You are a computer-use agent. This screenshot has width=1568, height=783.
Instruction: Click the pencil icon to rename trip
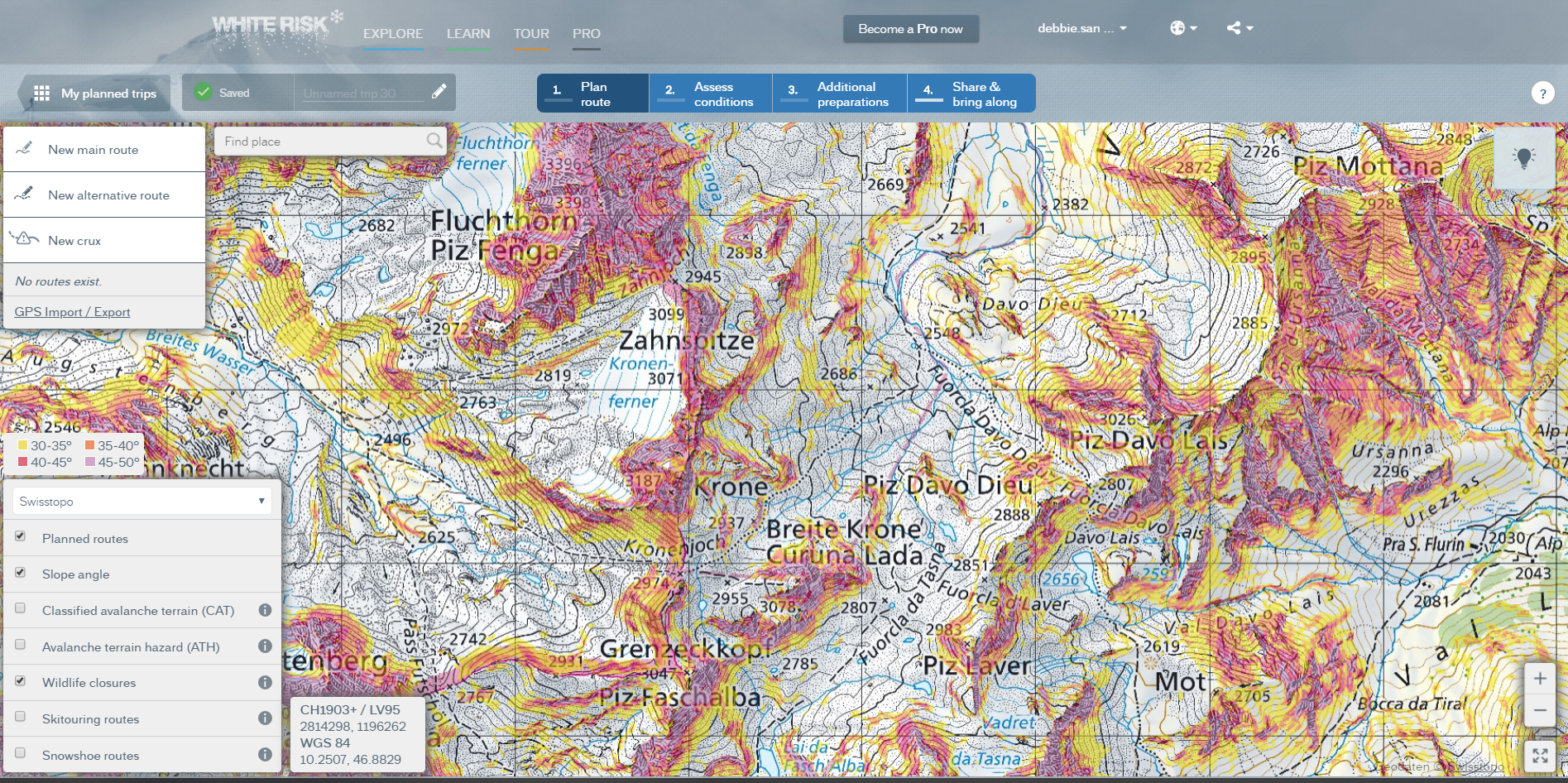click(439, 92)
